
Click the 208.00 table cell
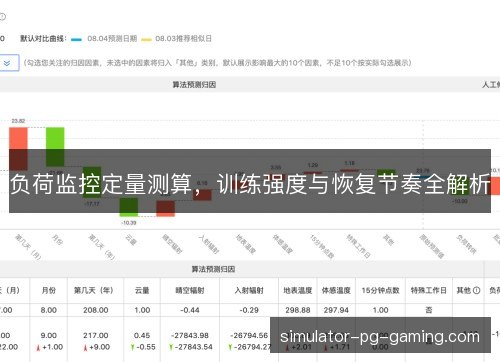tap(95, 310)
